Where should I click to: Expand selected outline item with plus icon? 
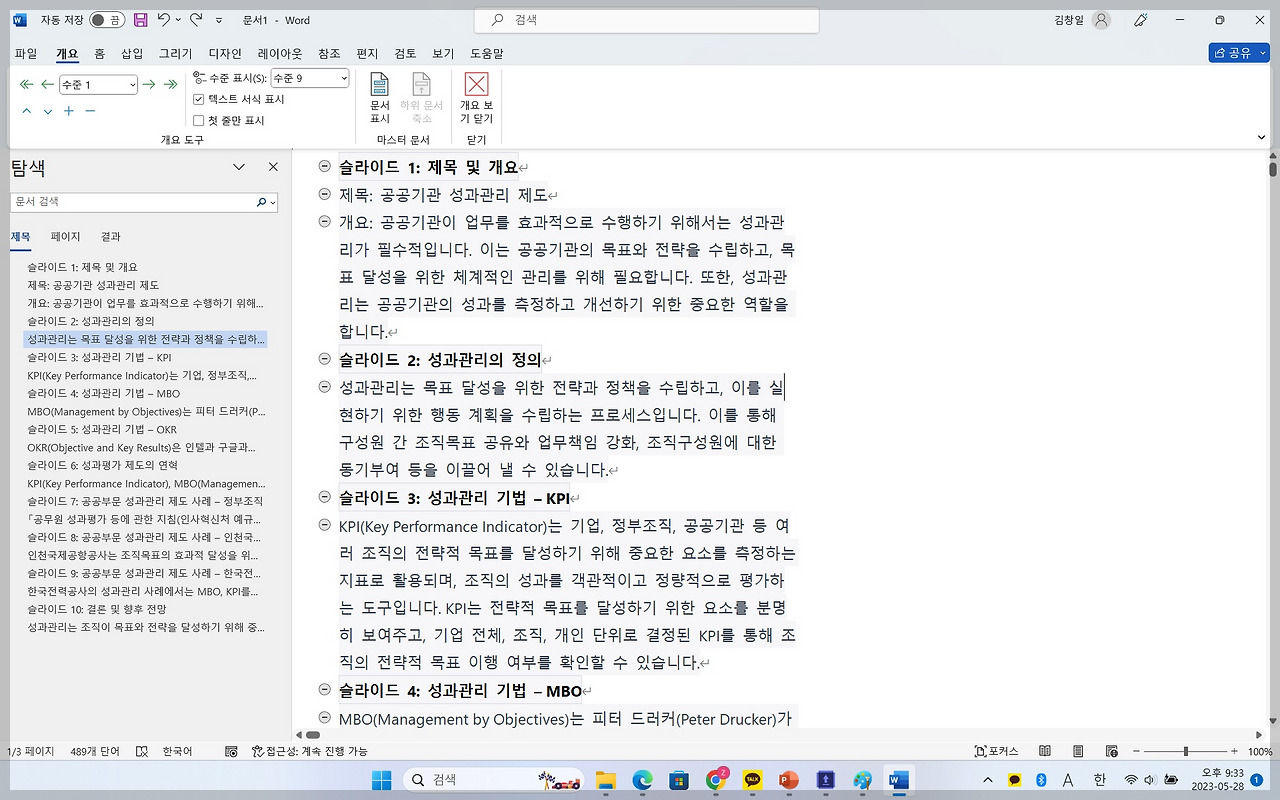(69, 111)
